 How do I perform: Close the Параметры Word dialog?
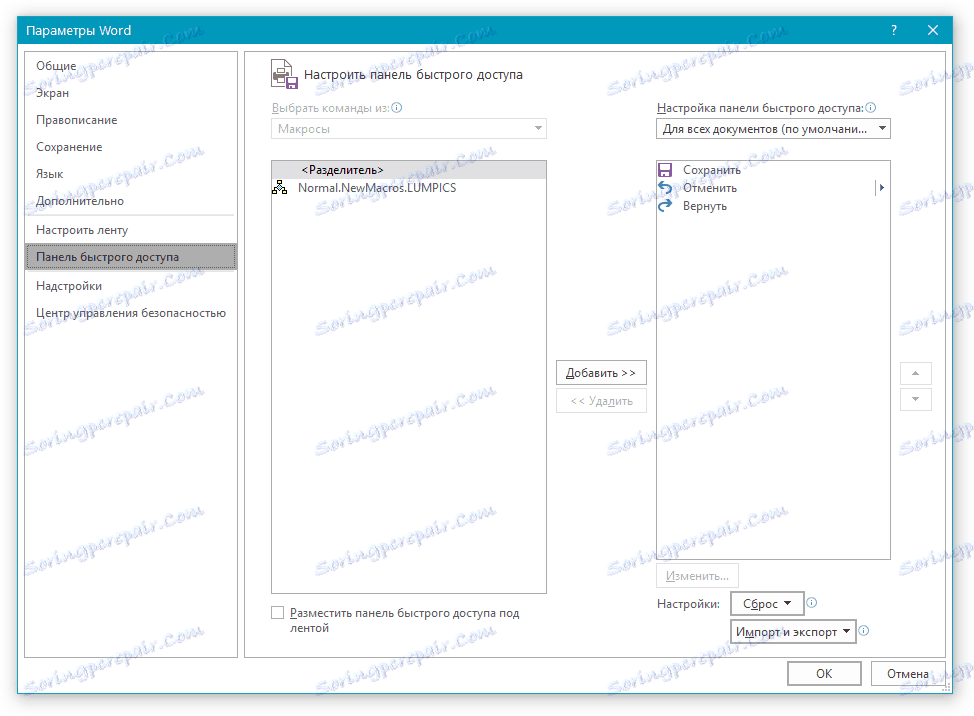click(x=932, y=30)
